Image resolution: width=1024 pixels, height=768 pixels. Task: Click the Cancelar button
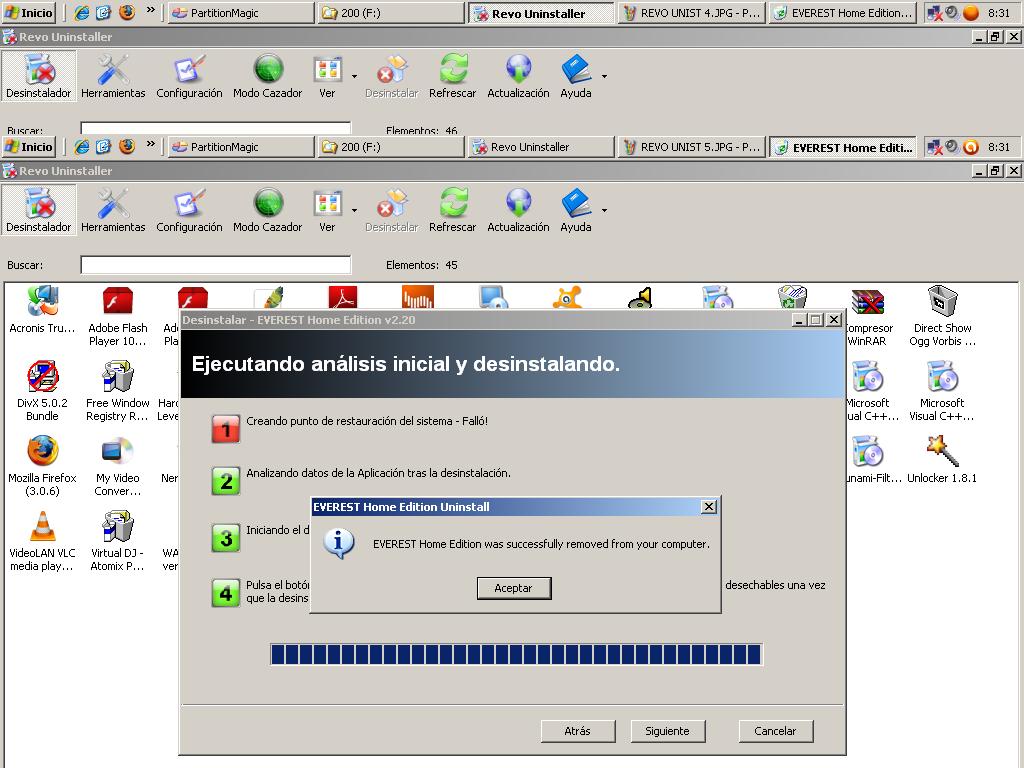776,731
